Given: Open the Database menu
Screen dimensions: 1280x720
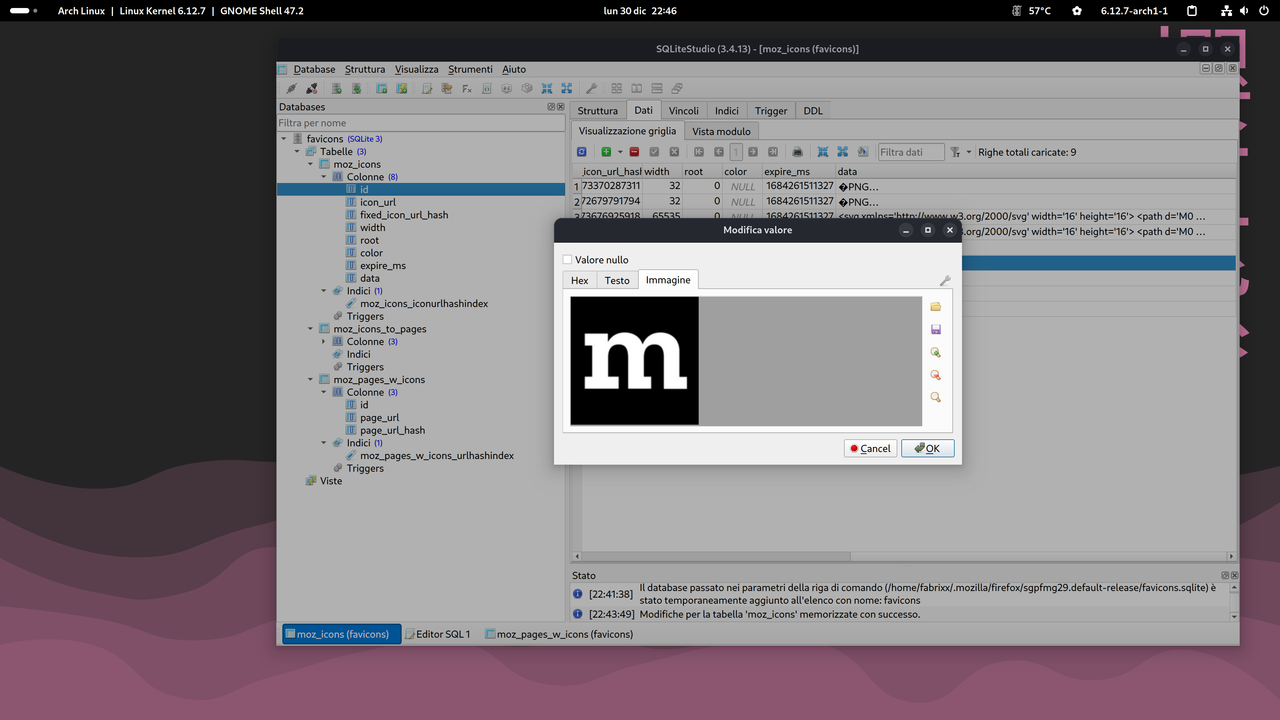Looking at the screenshot, I should coord(314,69).
